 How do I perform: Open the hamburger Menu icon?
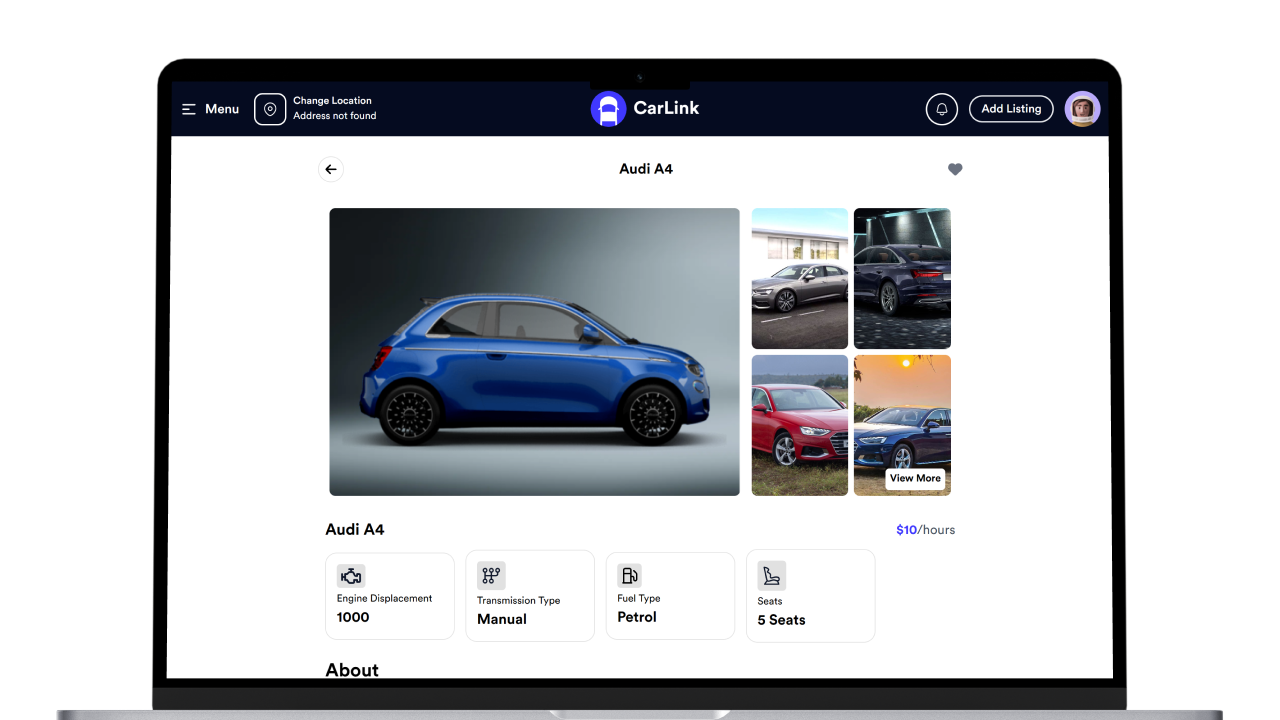click(x=189, y=109)
